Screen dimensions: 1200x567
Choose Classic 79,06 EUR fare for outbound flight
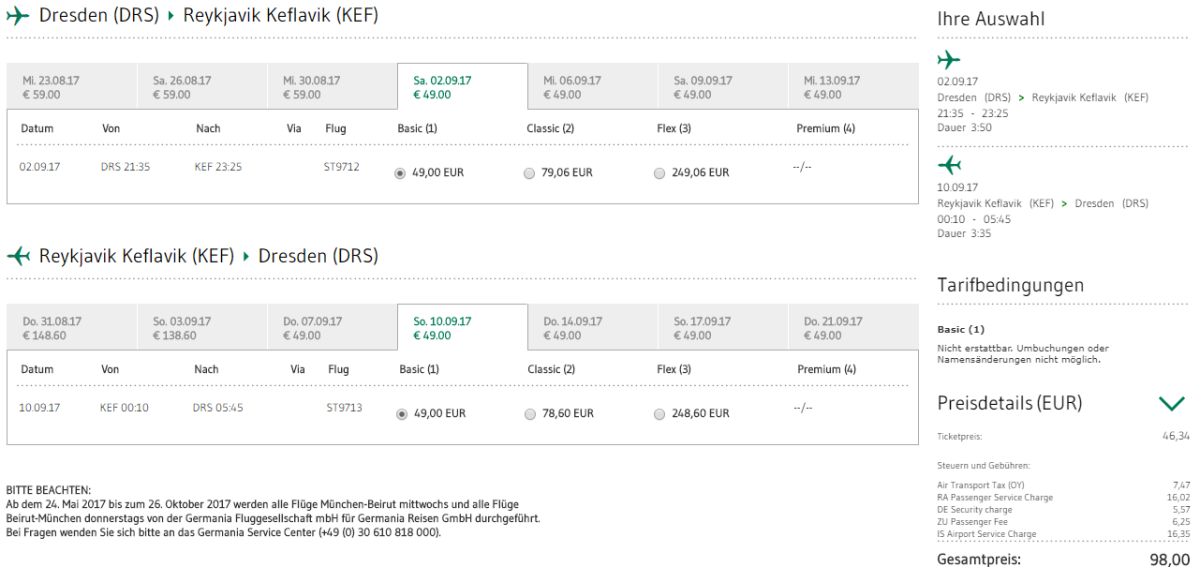(x=529, y=173)
